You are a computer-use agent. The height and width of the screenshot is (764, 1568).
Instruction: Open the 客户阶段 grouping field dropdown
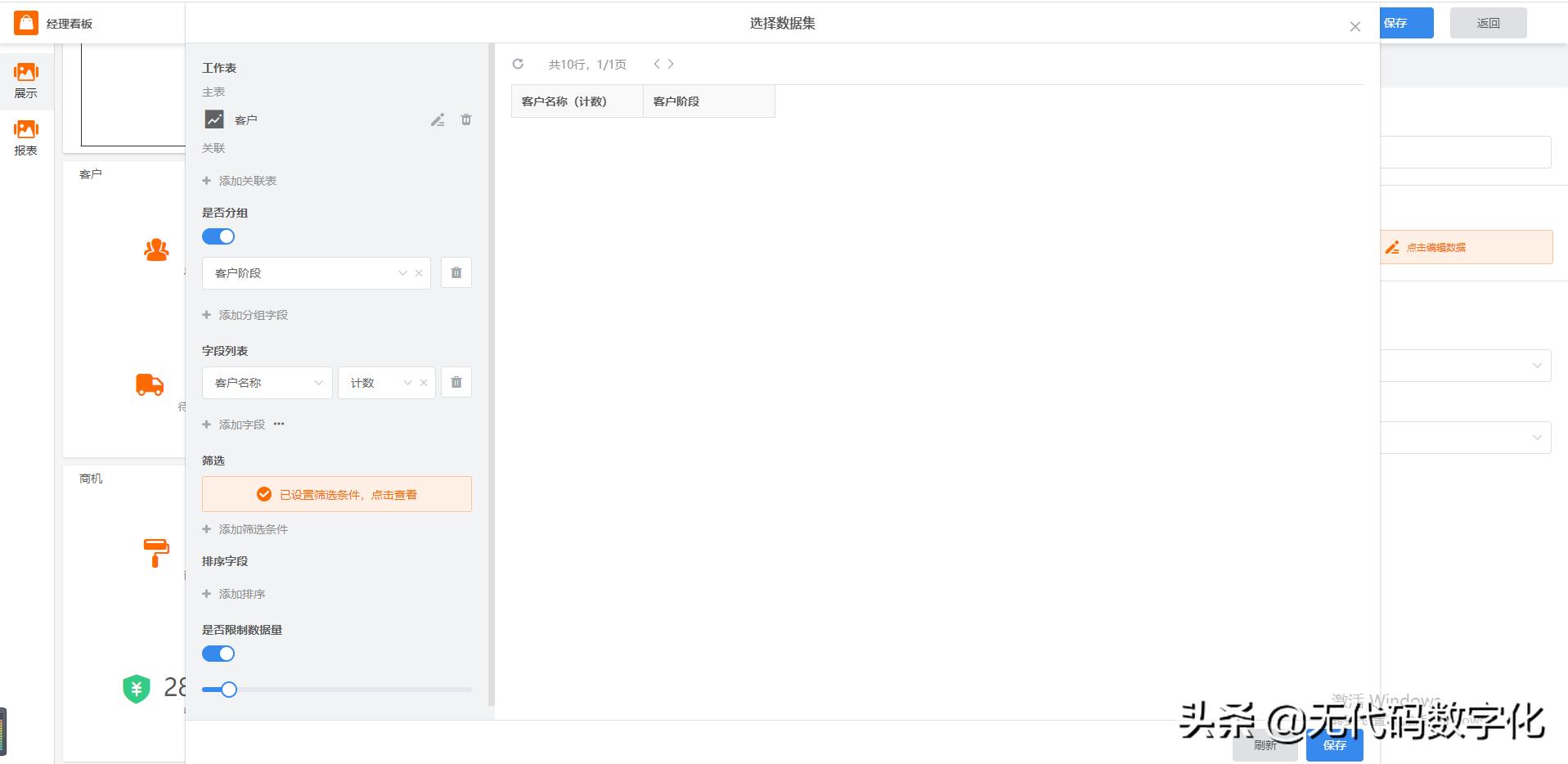click(x=402, y=272)
